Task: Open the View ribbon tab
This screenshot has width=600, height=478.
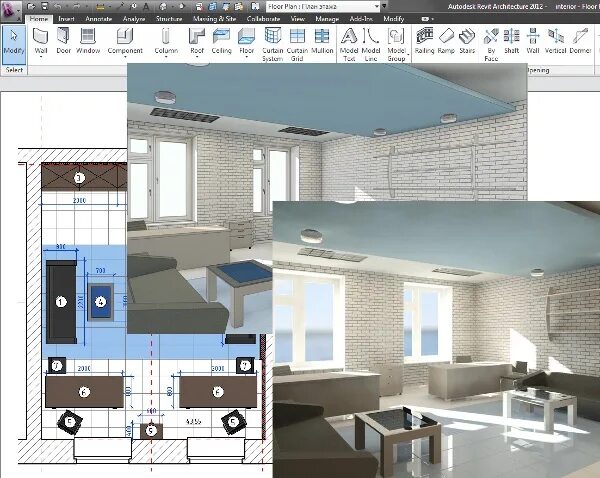Action: [x=297, y=19]
